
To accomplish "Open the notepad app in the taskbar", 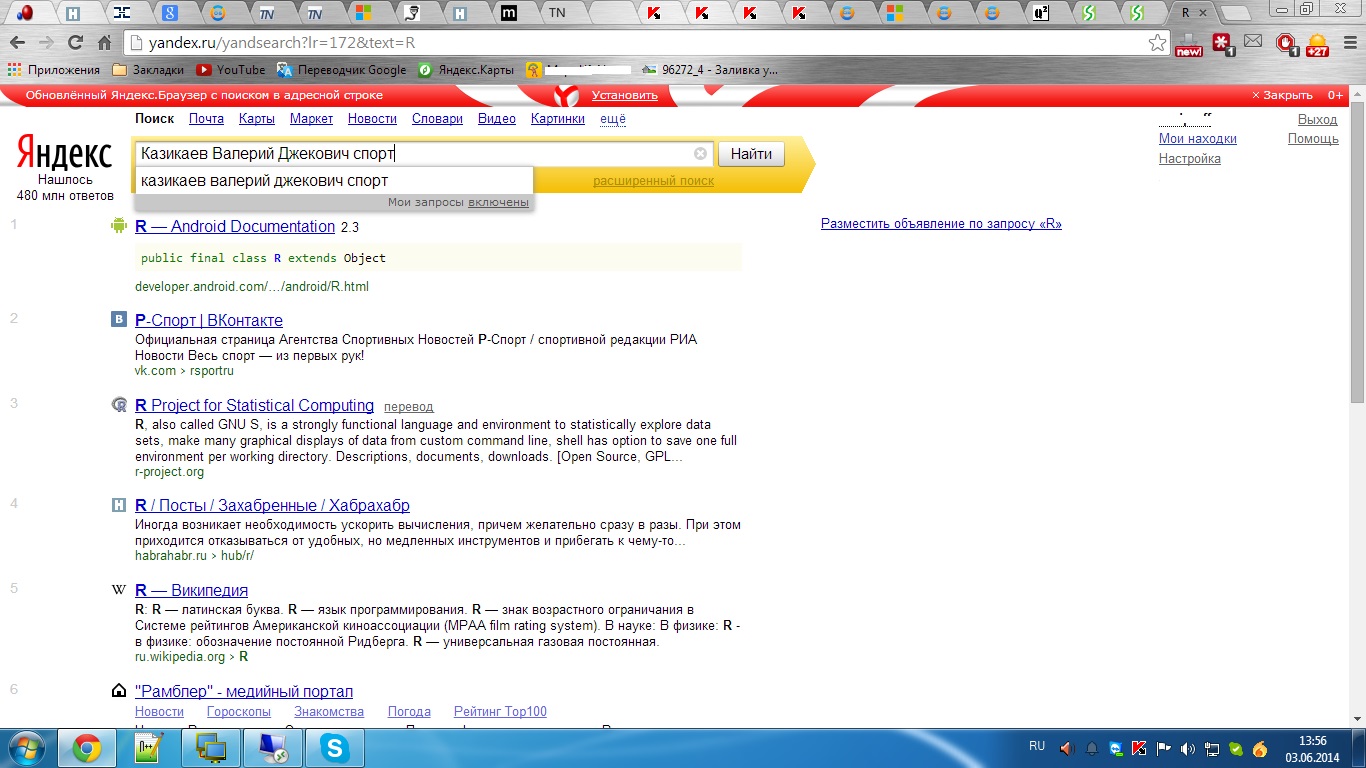I will coord(149,748).
